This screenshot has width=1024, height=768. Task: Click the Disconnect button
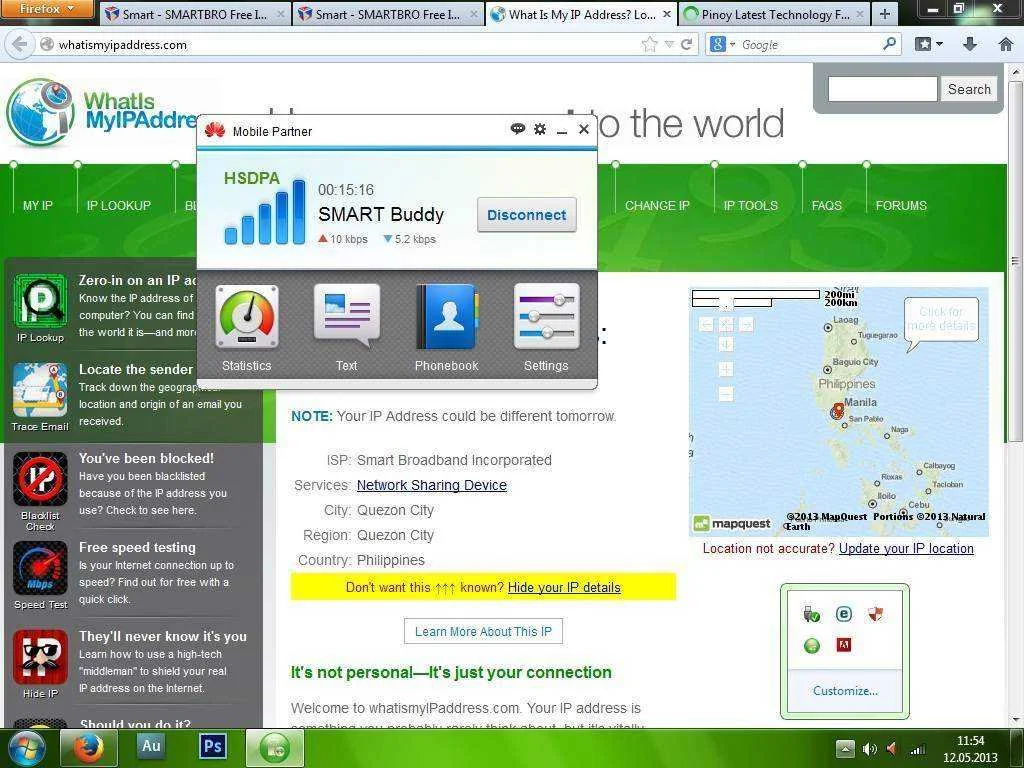click(x=526, y=215)
